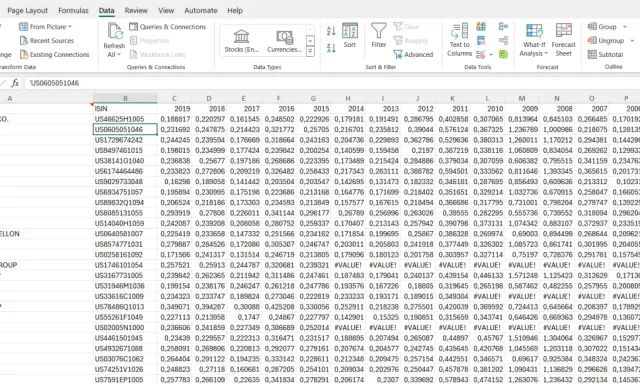
Task: Click cell US46625H1005
Action: point(125,119)
